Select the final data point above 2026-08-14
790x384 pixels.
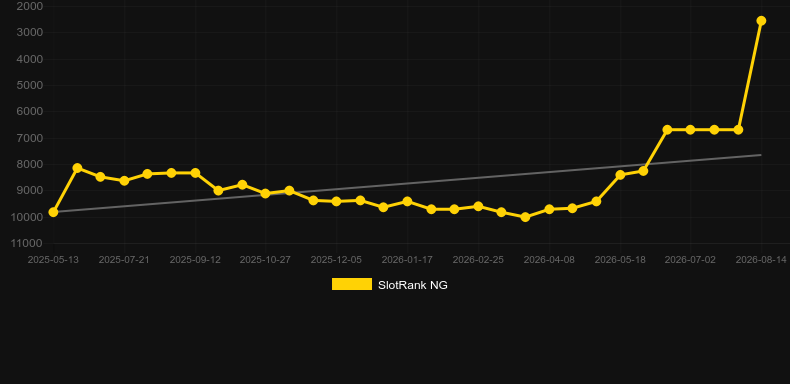pyautogui.click(x=761, y=21)
